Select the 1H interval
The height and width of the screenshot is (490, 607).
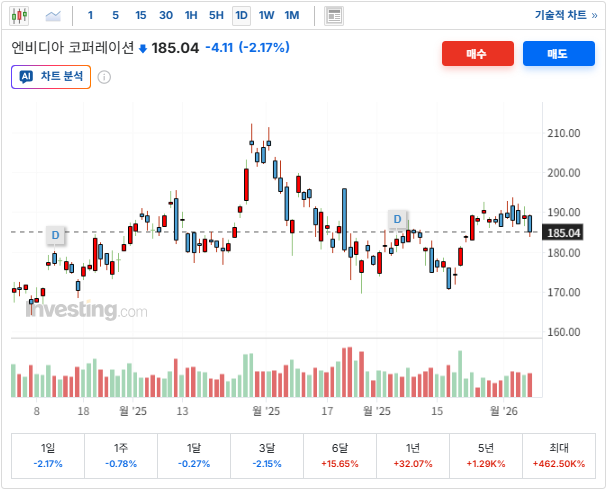[191, 15]
